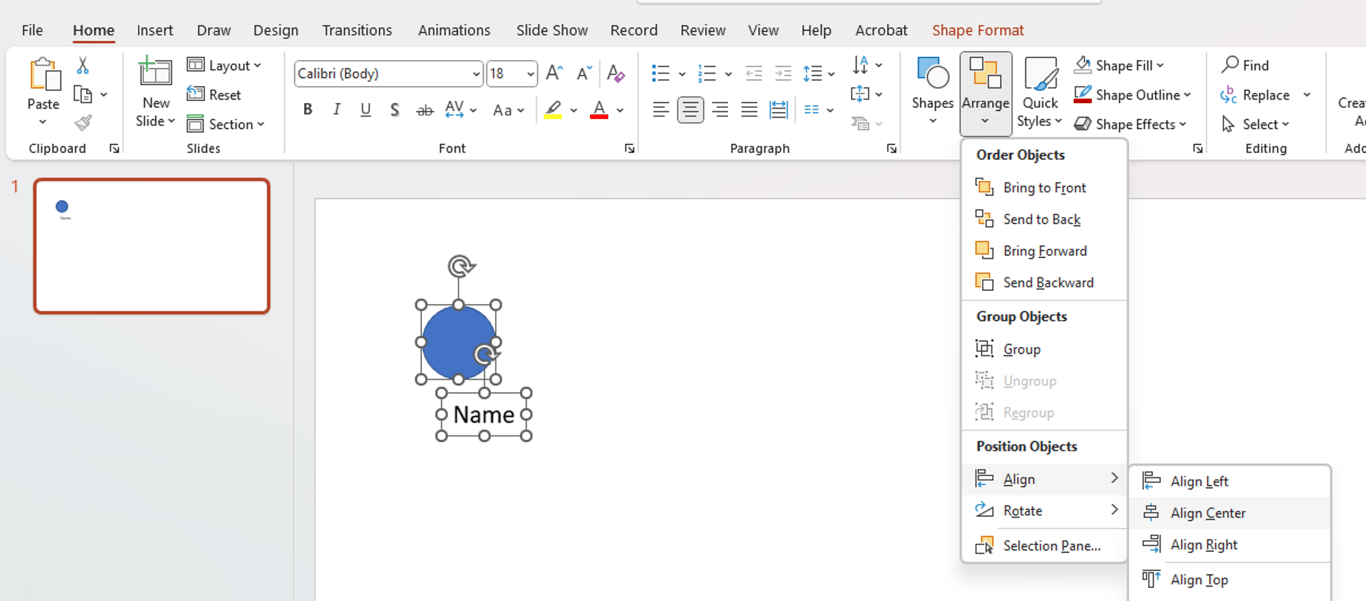Open the Insert ribbon tab
The width and height of the screenshot is (1366, 601).
click(x=155, y=30)
